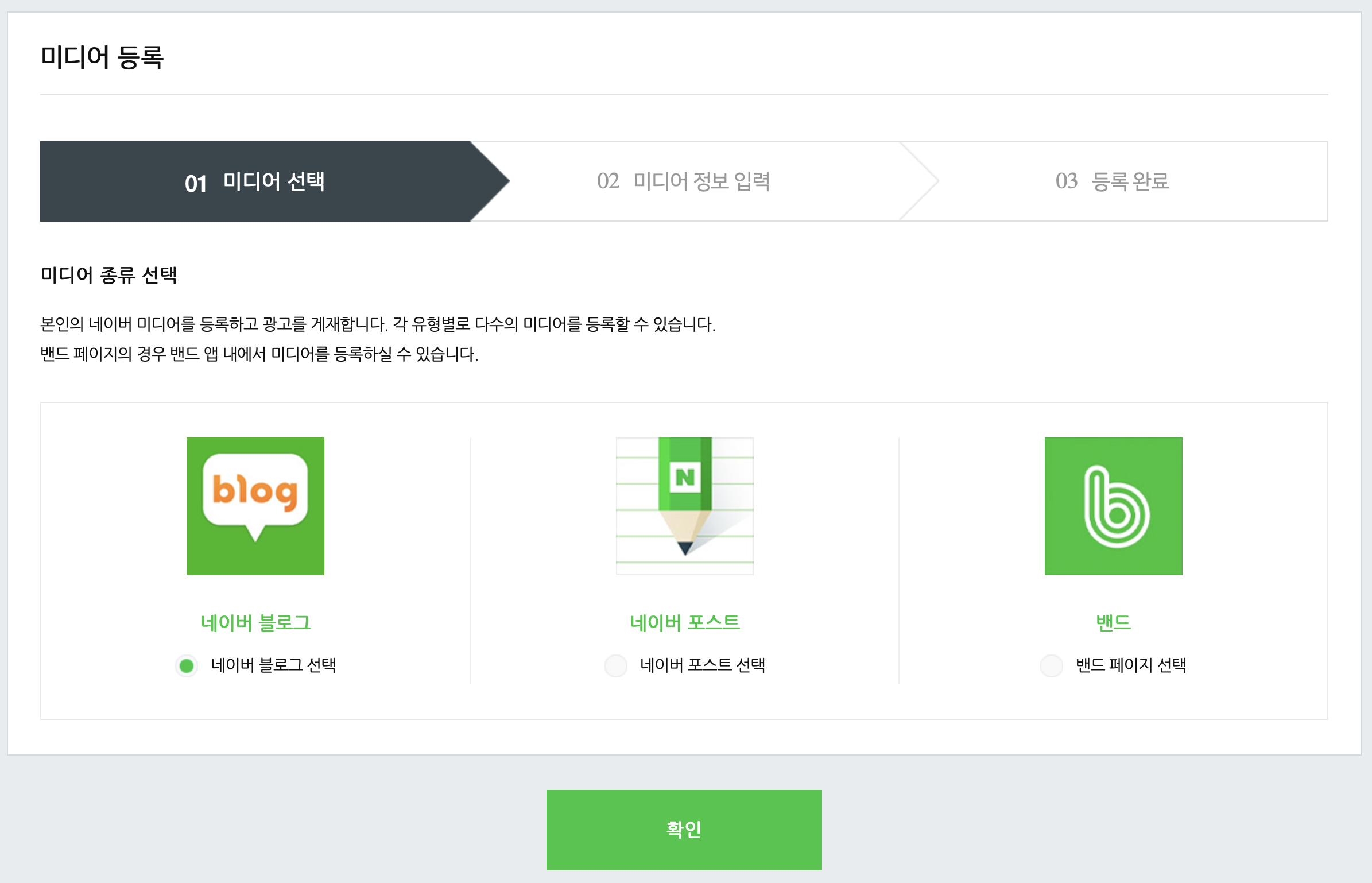Open step 01 미디어 선택 tab
This screenshot has height=883, width=1372.
pos(274,181)
